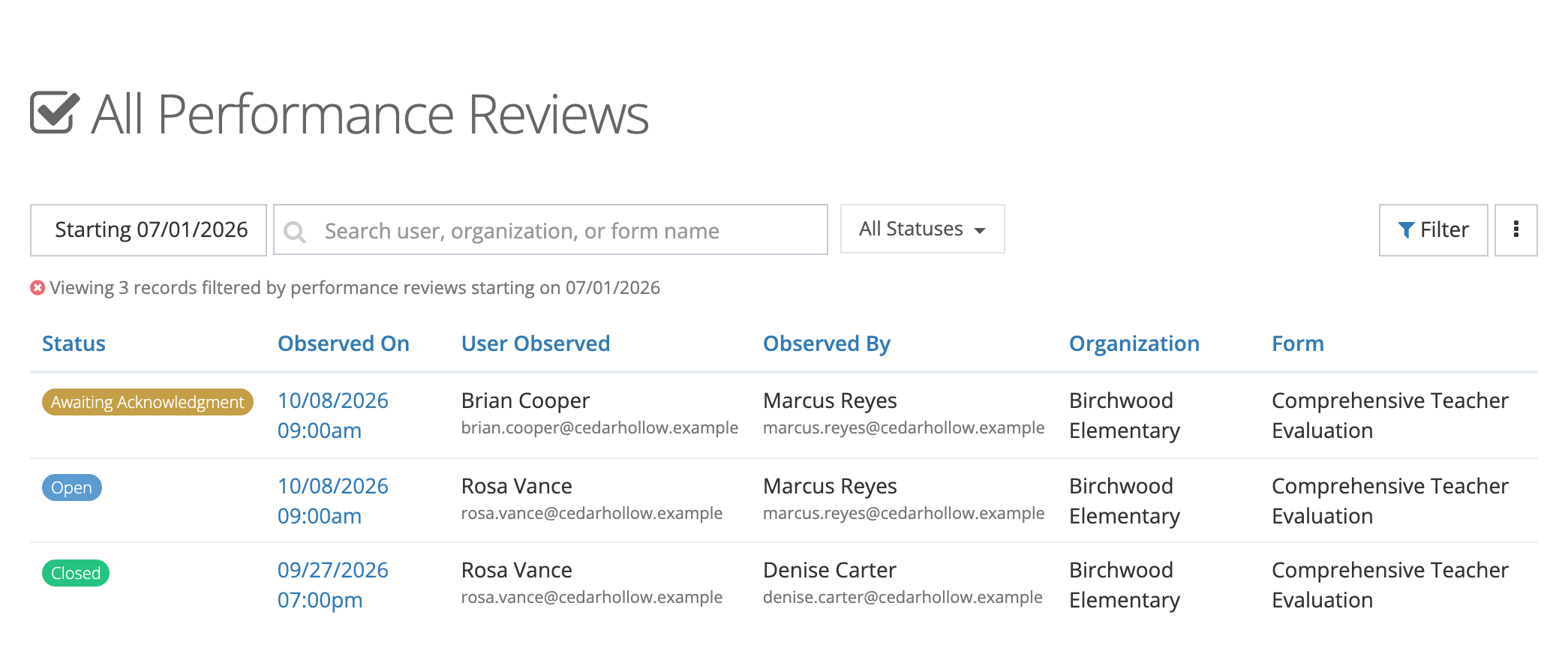Sort by Observed On column header
Screen dimensions: 1568x660
point(344,343)
